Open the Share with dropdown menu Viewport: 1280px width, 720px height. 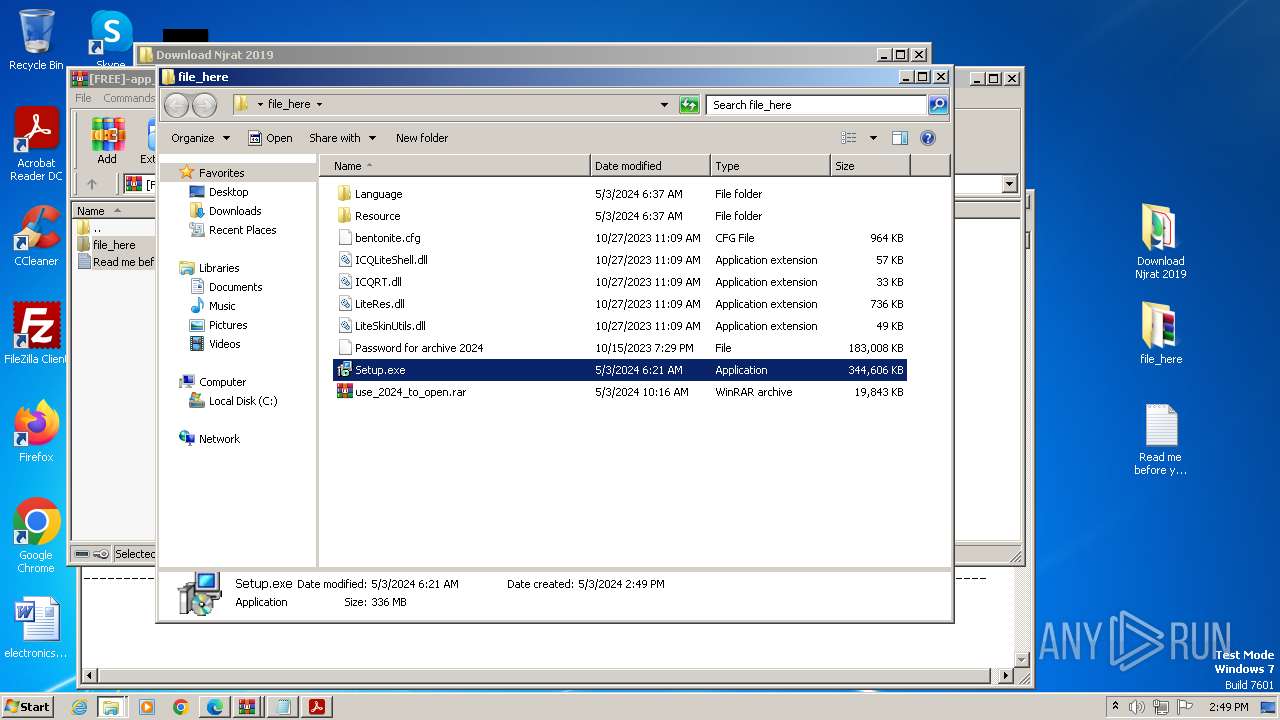click(342, 138)
